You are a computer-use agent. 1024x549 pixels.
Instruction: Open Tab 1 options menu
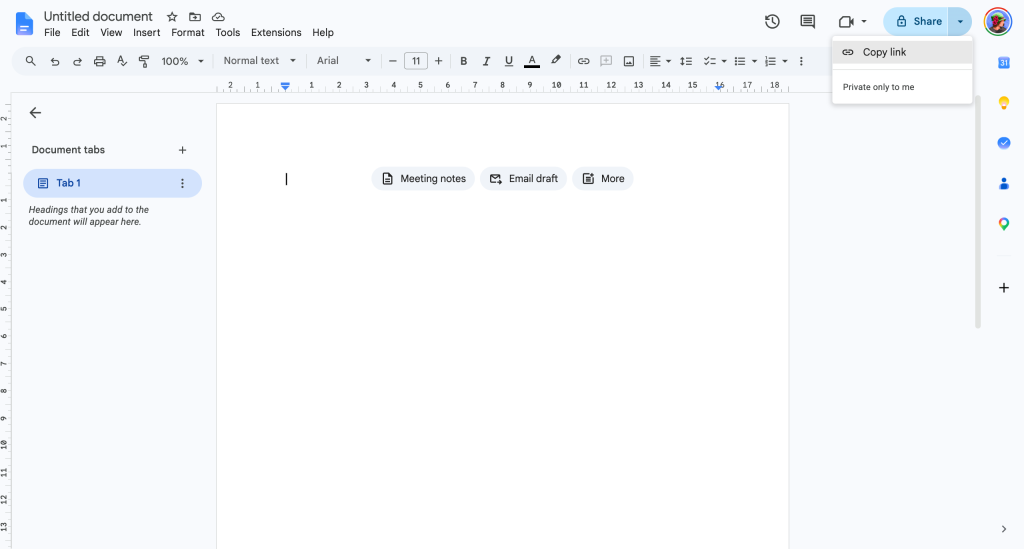click(x=182, y=183)
